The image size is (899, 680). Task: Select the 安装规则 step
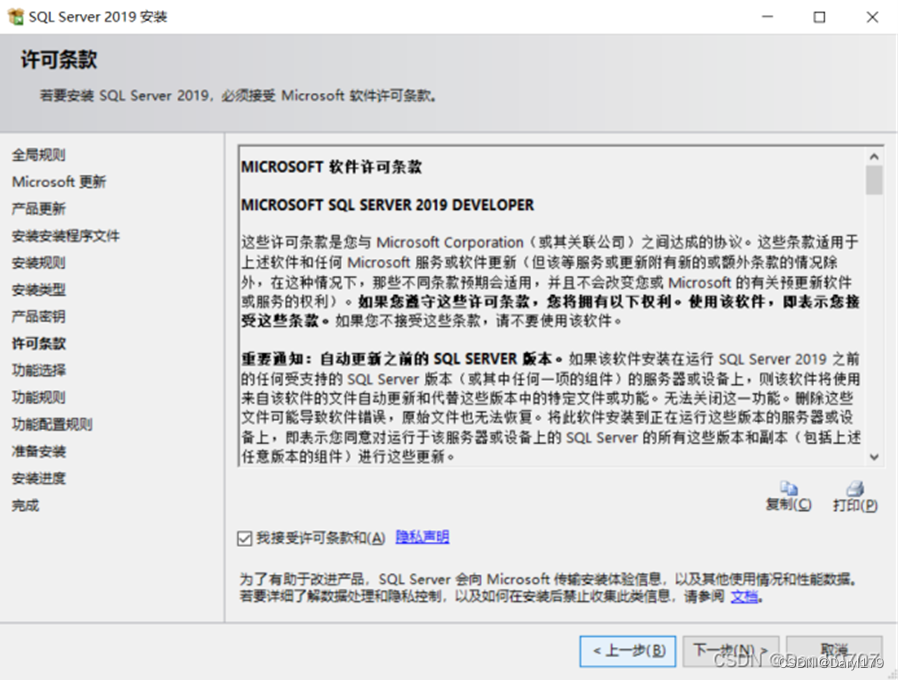pos(39,263)
